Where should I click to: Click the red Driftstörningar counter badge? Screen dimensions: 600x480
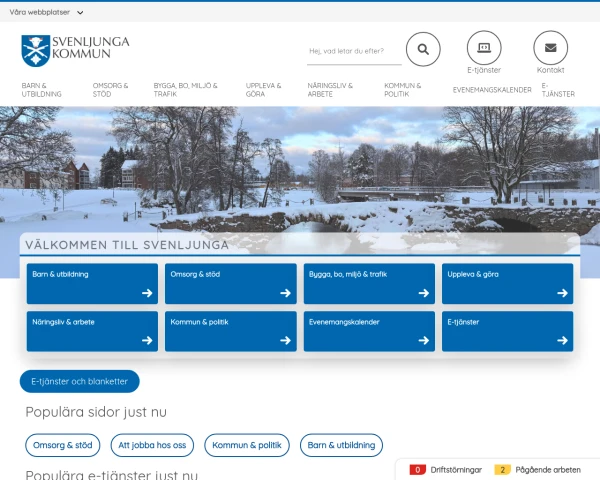coord(418,469)
